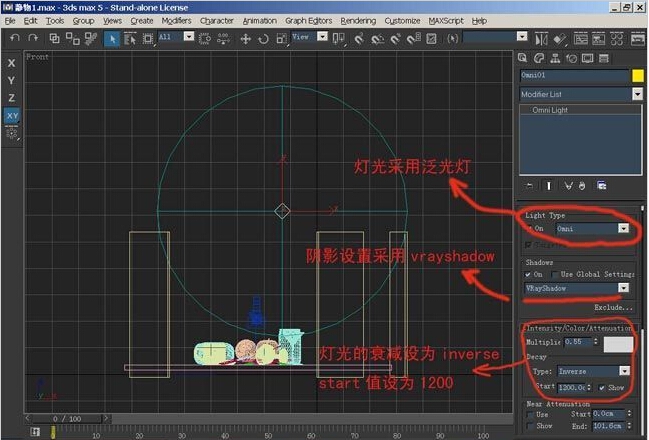
Task: Click the Unlink Selection icon
Action: 73,38
